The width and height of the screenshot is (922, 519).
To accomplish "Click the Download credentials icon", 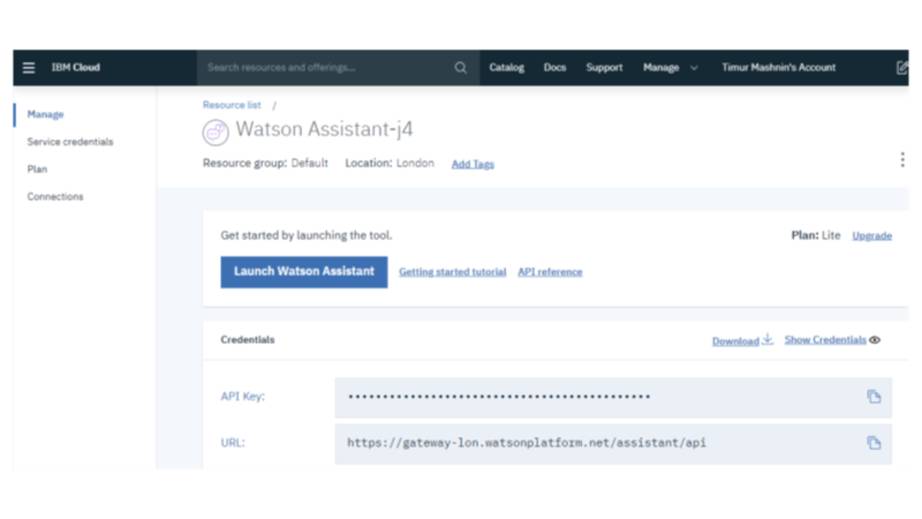I will (x=767, y=340).
